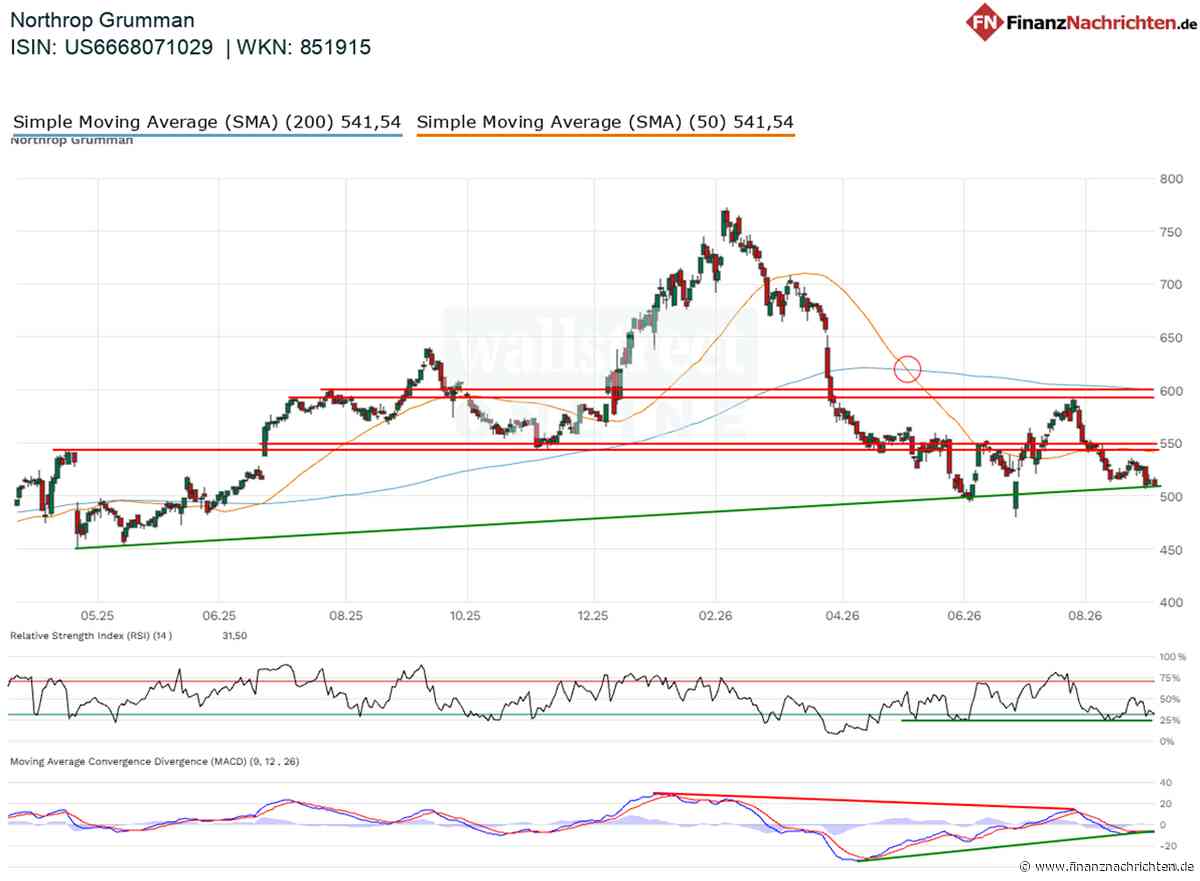
Task: Click the 10.25 date axis label
Action: pos(466,618)
